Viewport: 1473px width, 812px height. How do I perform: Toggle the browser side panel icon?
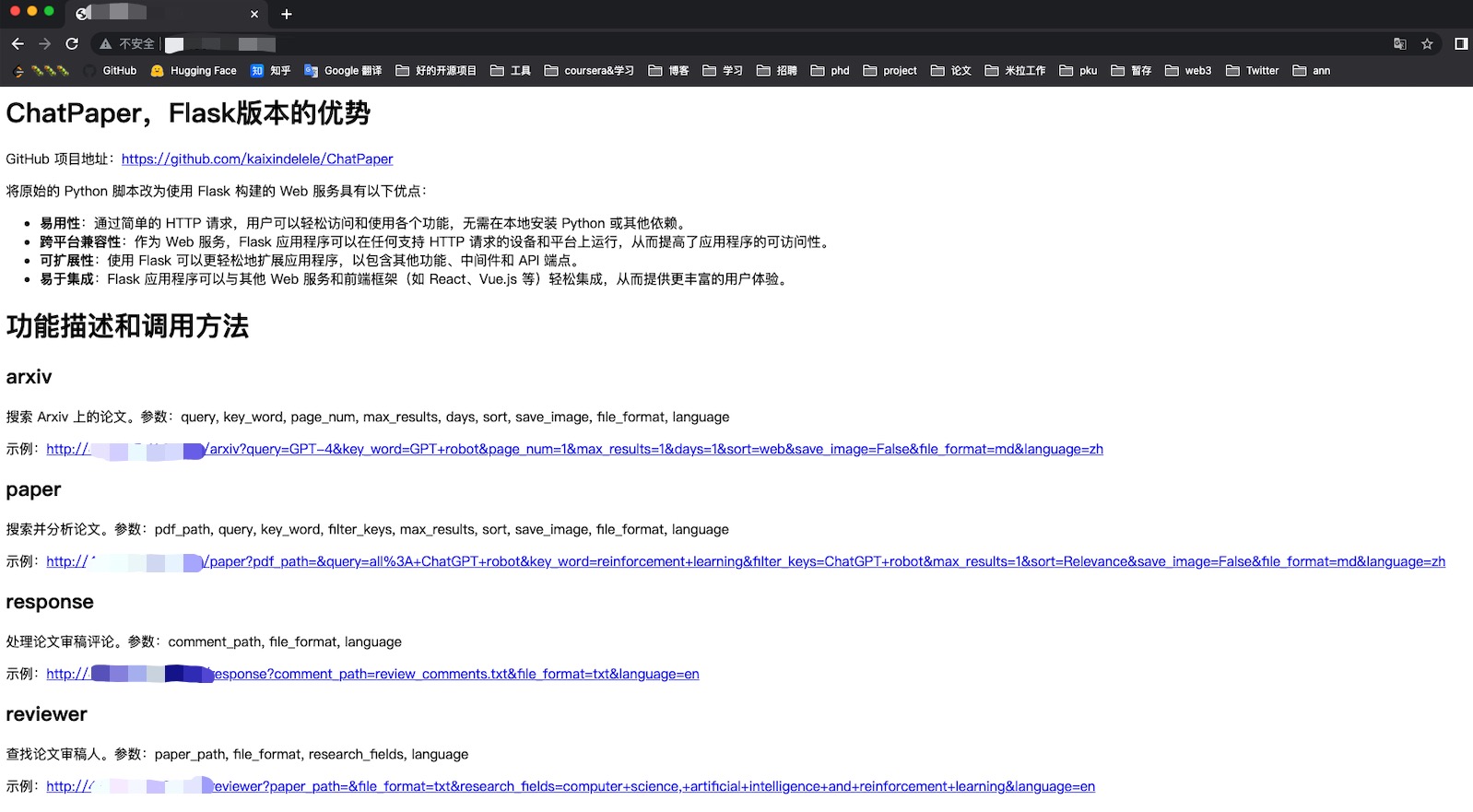tap(1461, 43)
